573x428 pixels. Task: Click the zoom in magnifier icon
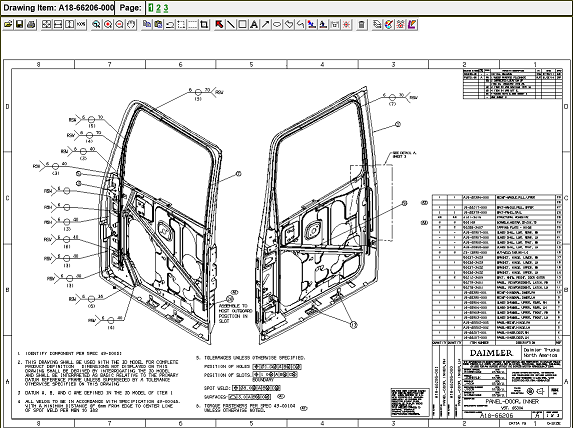(108, 24)
